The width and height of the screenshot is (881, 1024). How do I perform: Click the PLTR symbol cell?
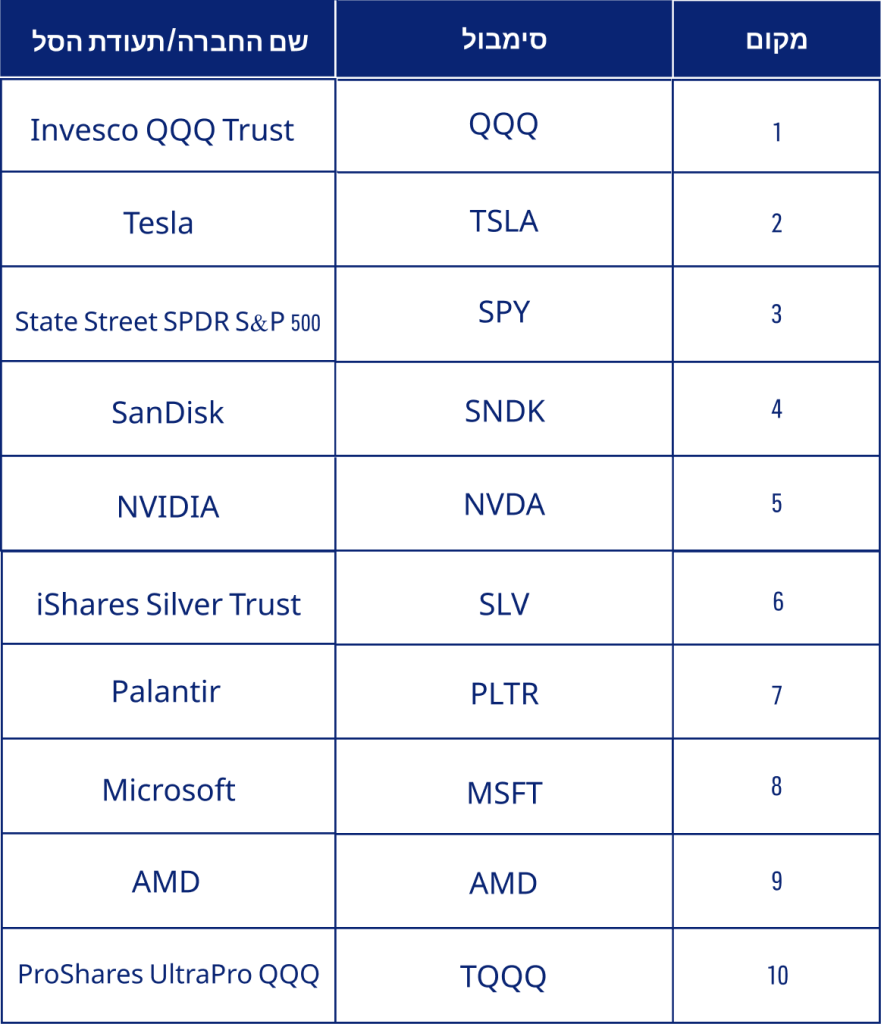[x=504, y=694]
